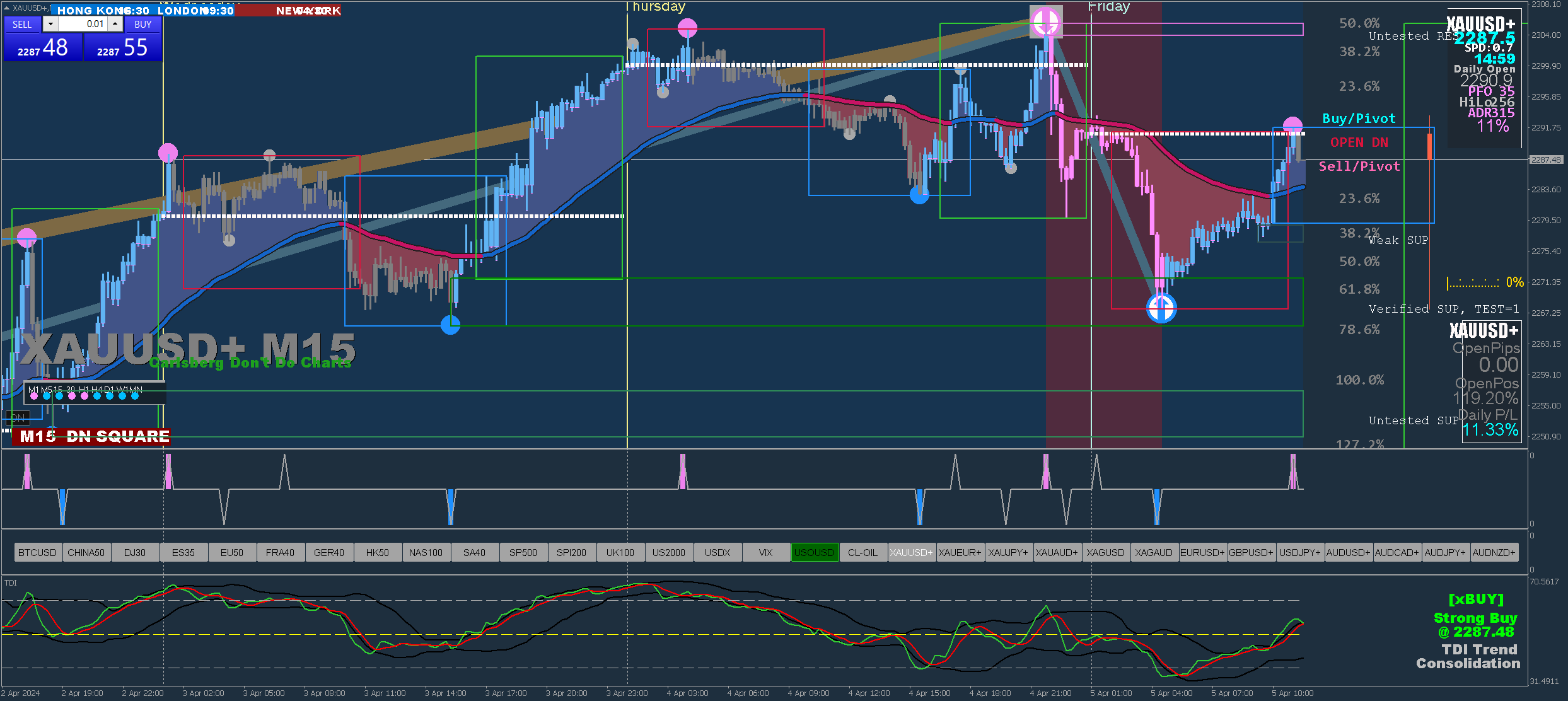Switch chart to NAS100 symbol
1568x701 pixels.
(426, 553)
